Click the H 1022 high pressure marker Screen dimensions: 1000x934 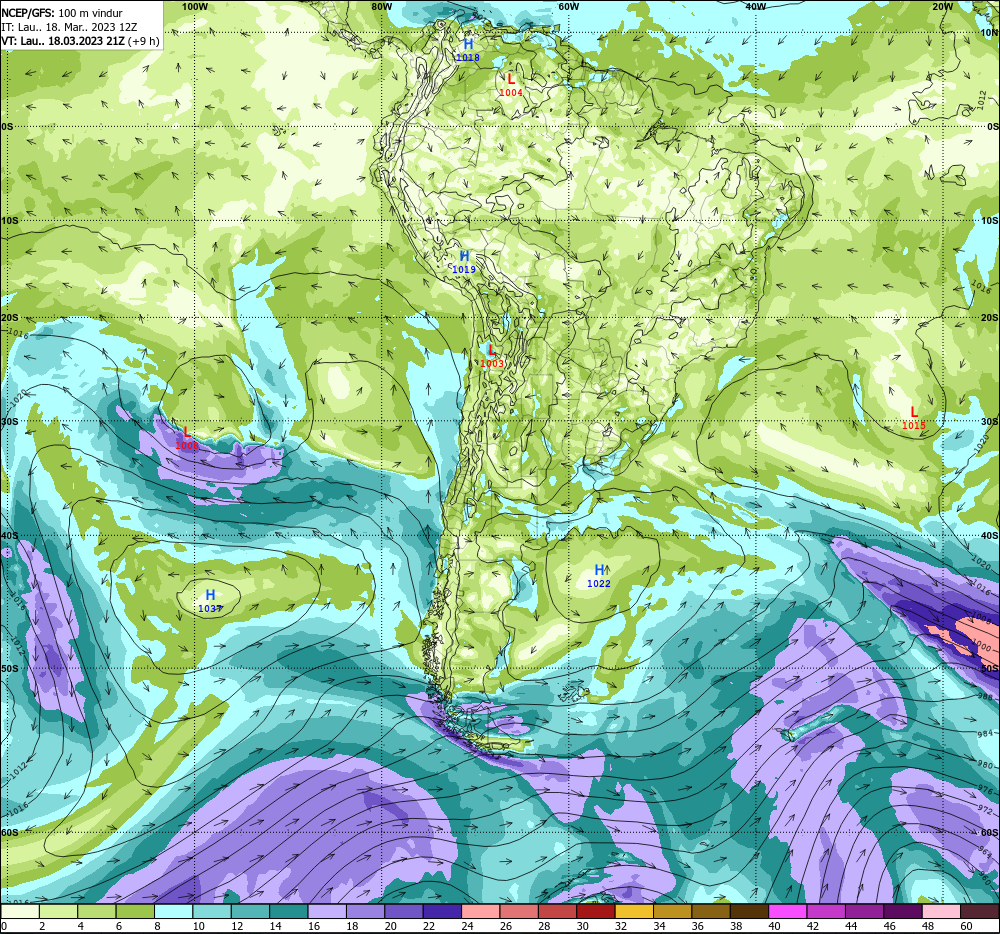click(599, 576)
